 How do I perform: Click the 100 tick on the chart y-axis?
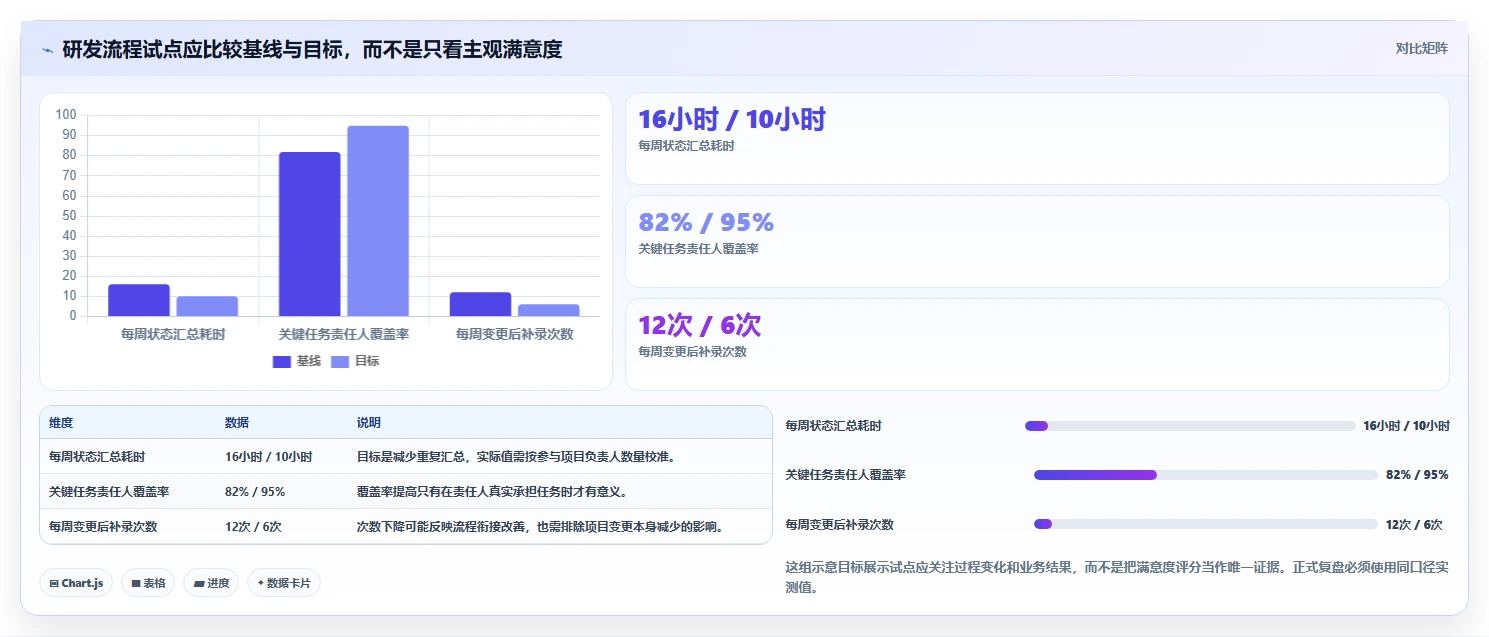[66, 115]
